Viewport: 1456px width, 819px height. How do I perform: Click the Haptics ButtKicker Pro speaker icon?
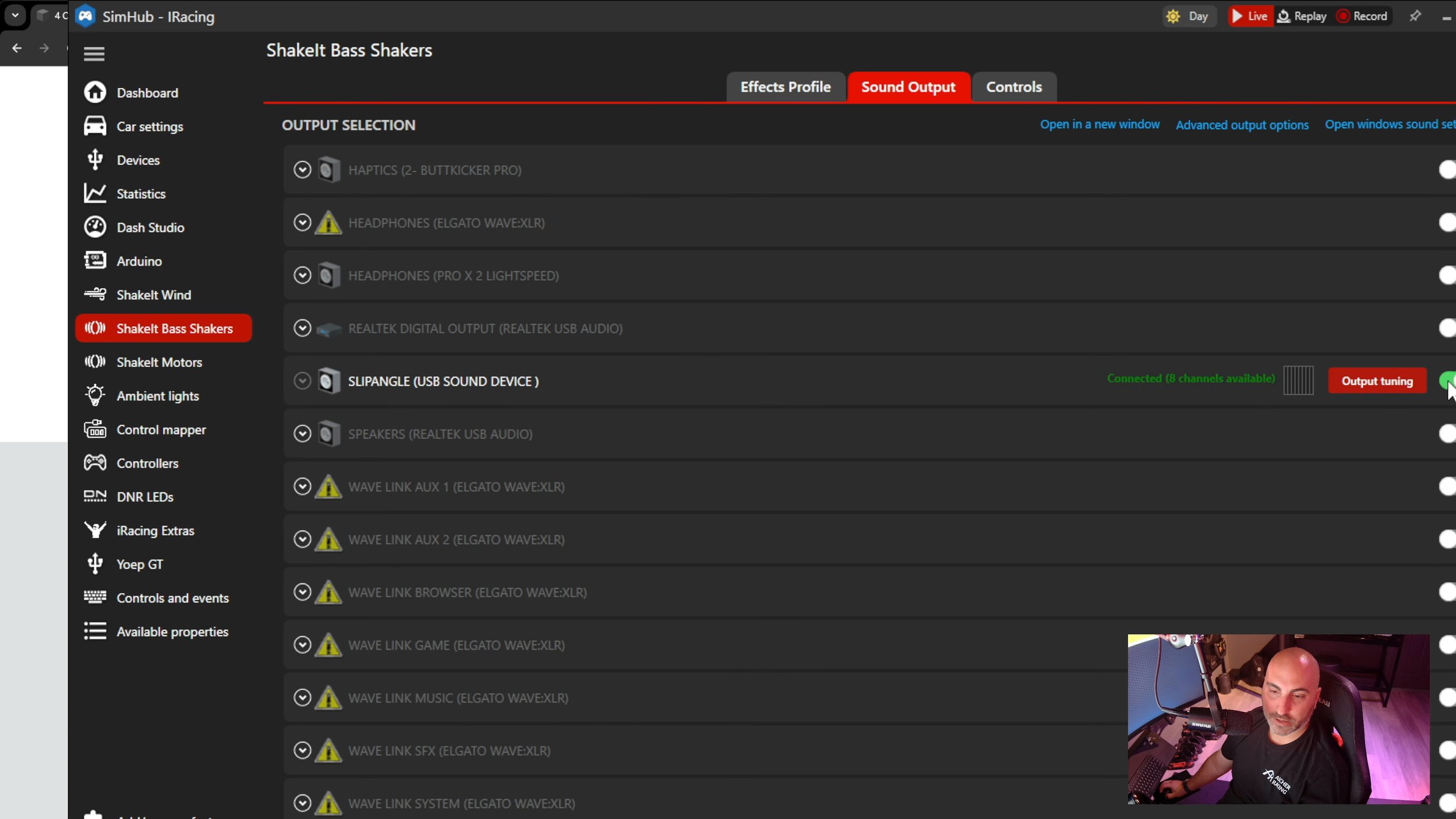tap(328, 170)
